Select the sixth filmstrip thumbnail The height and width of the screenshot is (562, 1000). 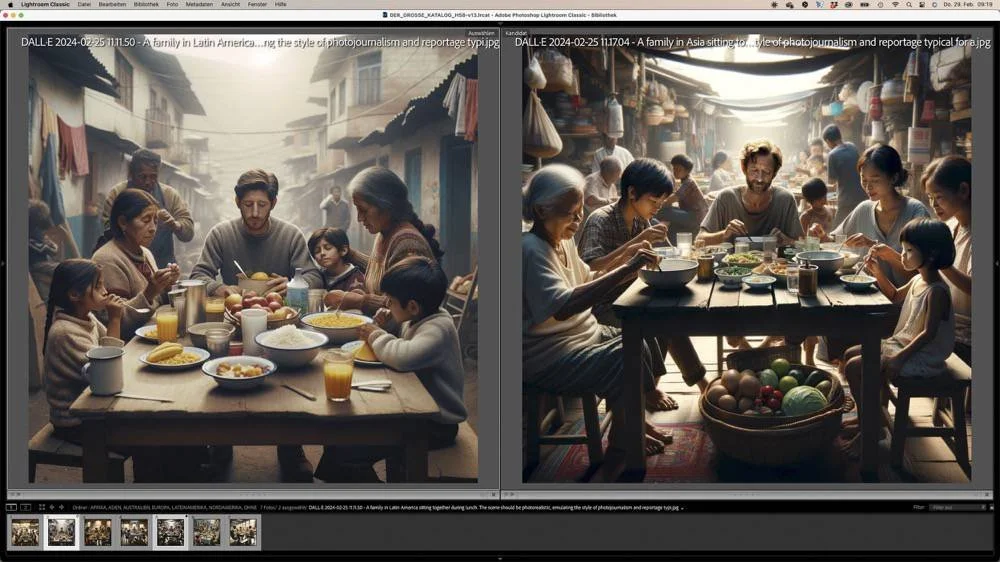tap(207, 532)
